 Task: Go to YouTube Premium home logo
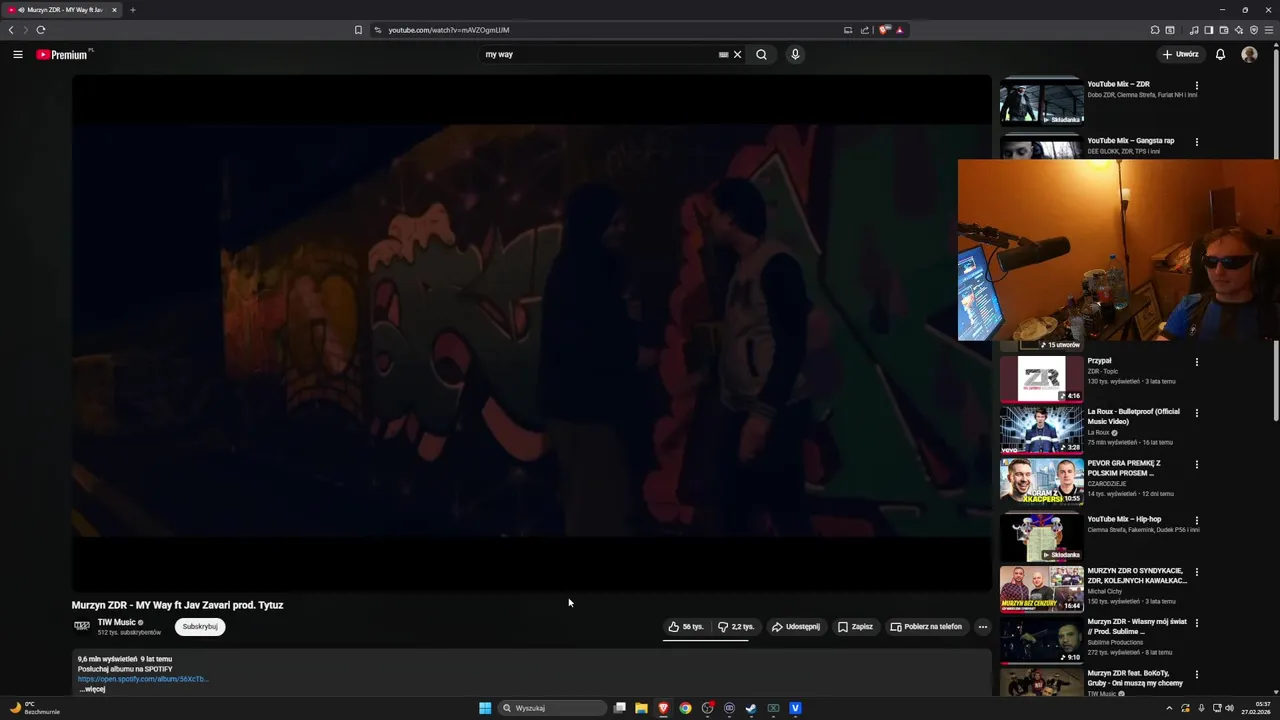tap(64, 55)
